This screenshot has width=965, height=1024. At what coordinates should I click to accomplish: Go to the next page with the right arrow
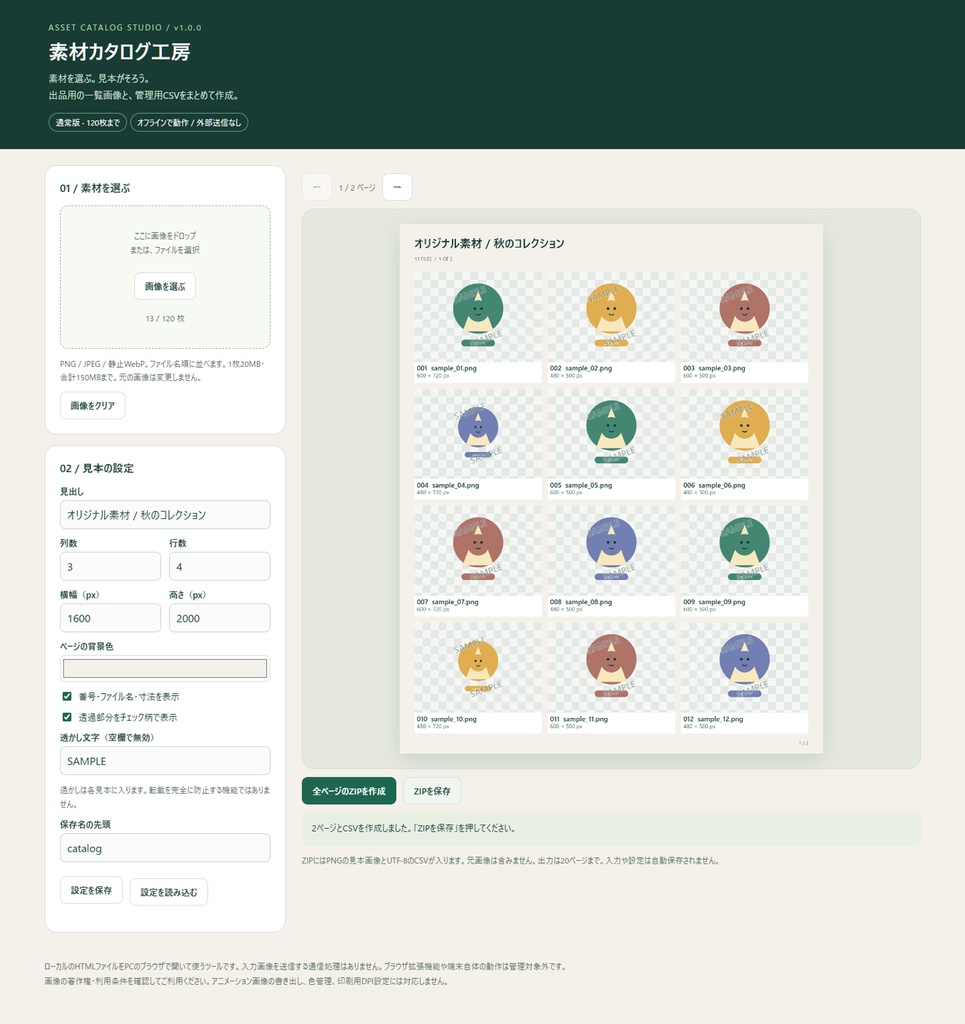(397, 187)
